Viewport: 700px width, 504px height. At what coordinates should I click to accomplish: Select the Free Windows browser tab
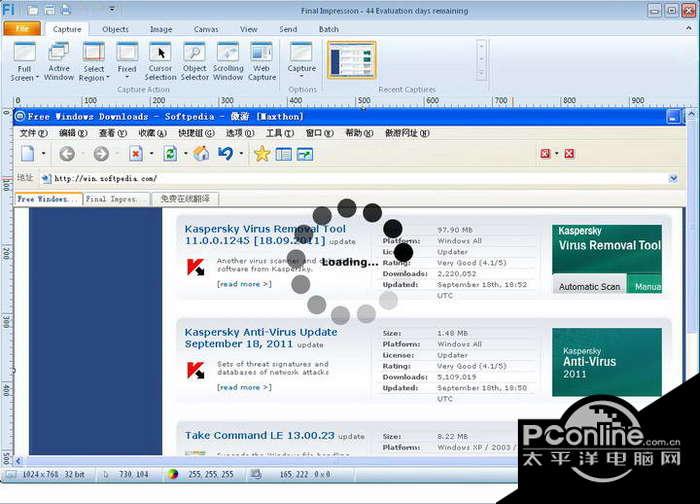[x=49, y=199]
